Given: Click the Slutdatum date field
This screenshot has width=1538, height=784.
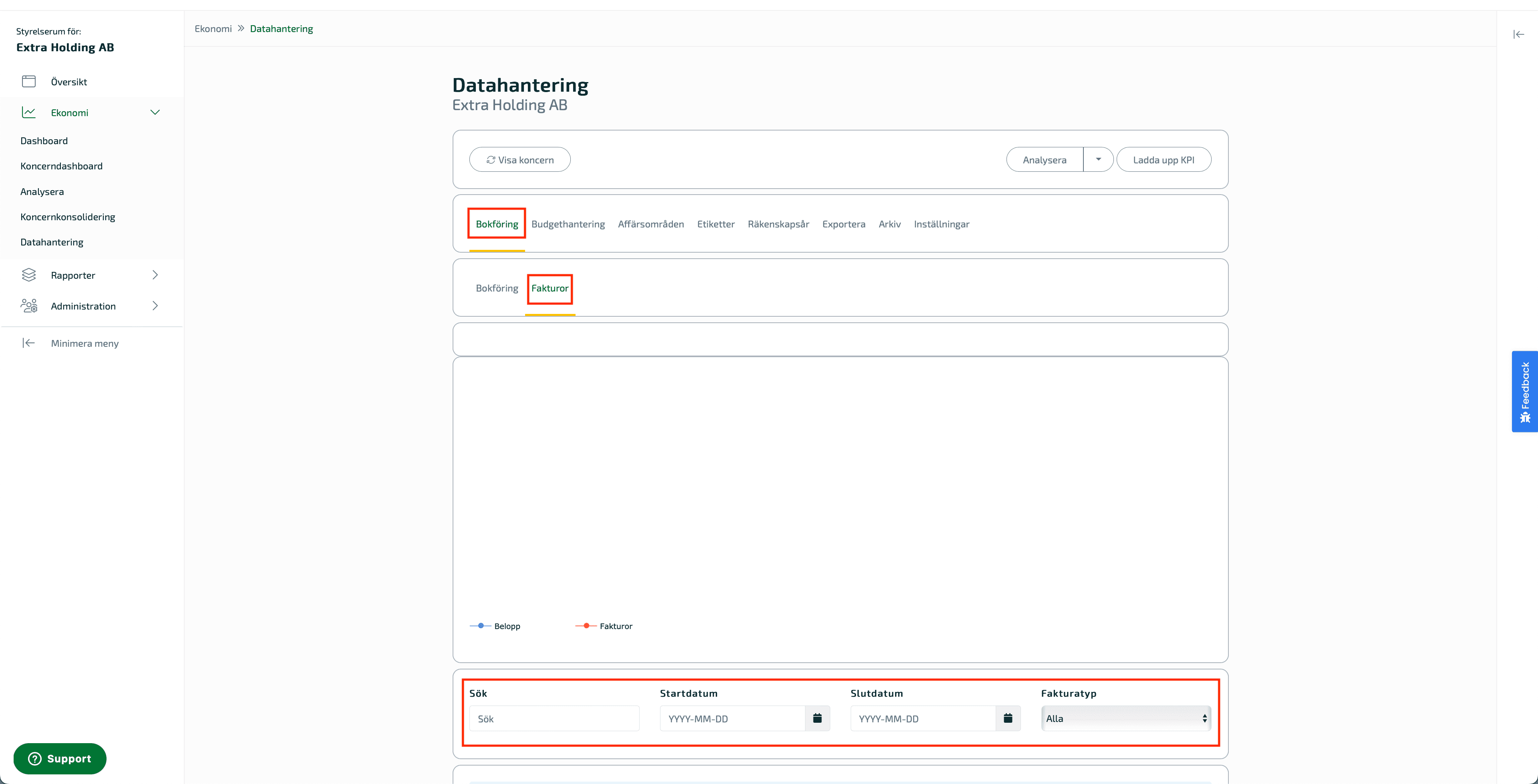Looking at the screenshot, I should (923, 718).
